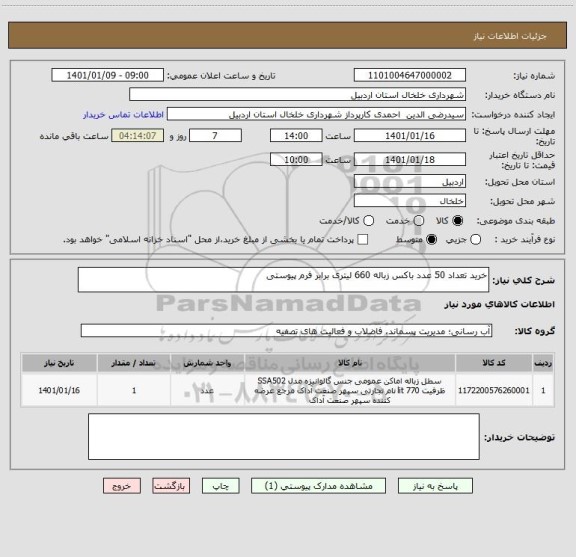Click the quantity cell showing 1

[134, 390]
